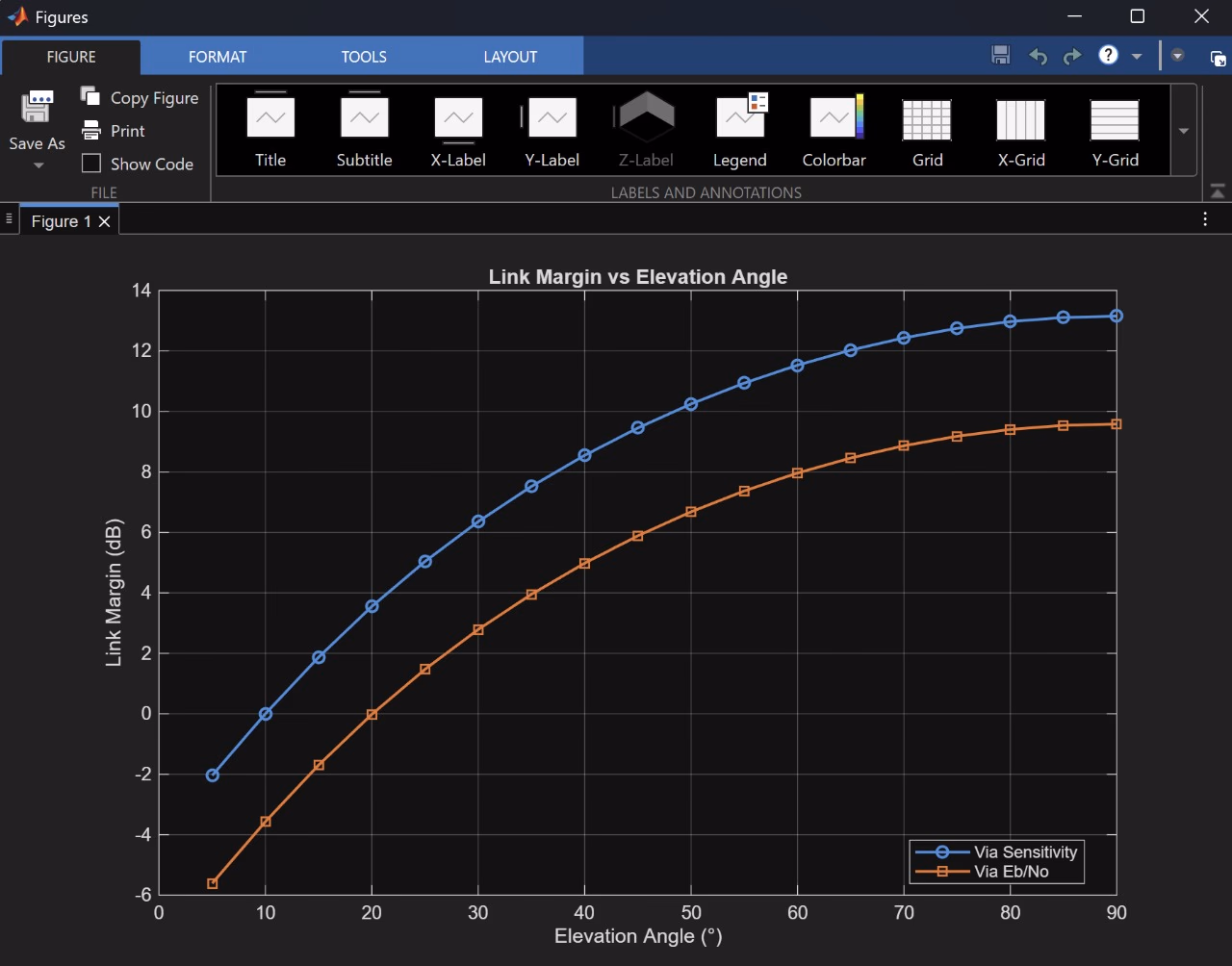Switch to the FORMAT tab
The height and width of the screenshot is (966, 1232).
[x=218, y=57]
